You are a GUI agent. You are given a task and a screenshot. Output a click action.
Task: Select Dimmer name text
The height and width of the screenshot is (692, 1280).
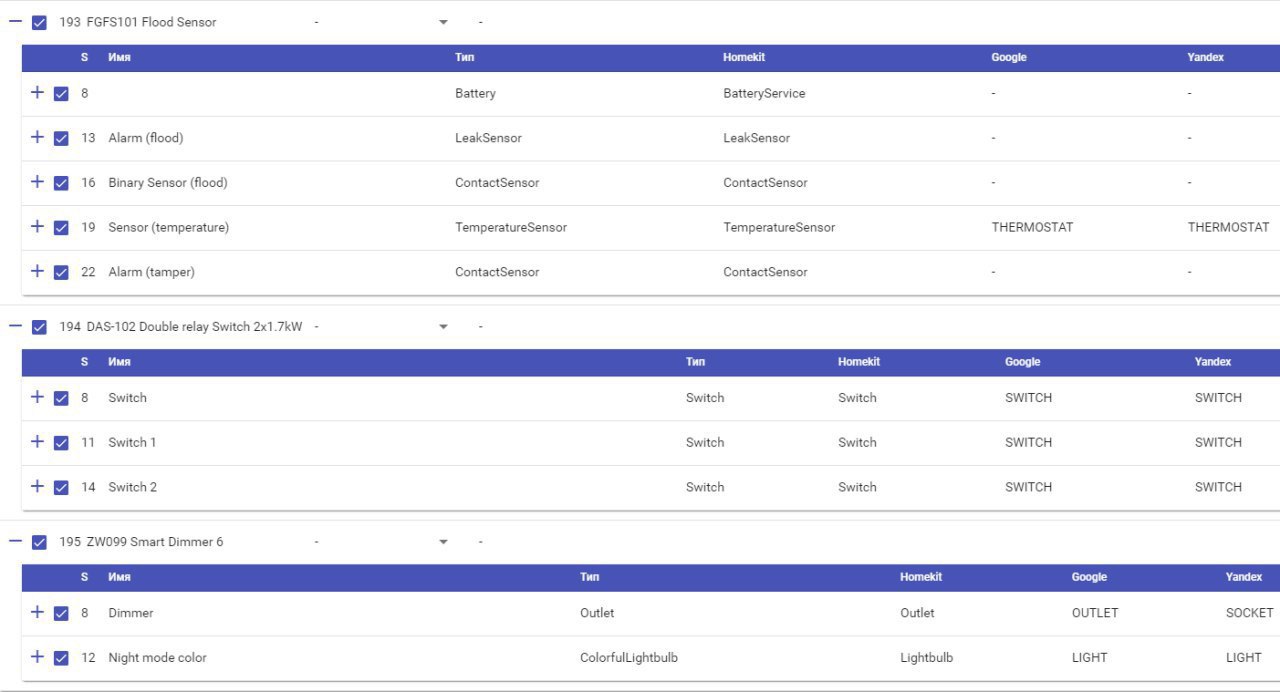(131, 613)
